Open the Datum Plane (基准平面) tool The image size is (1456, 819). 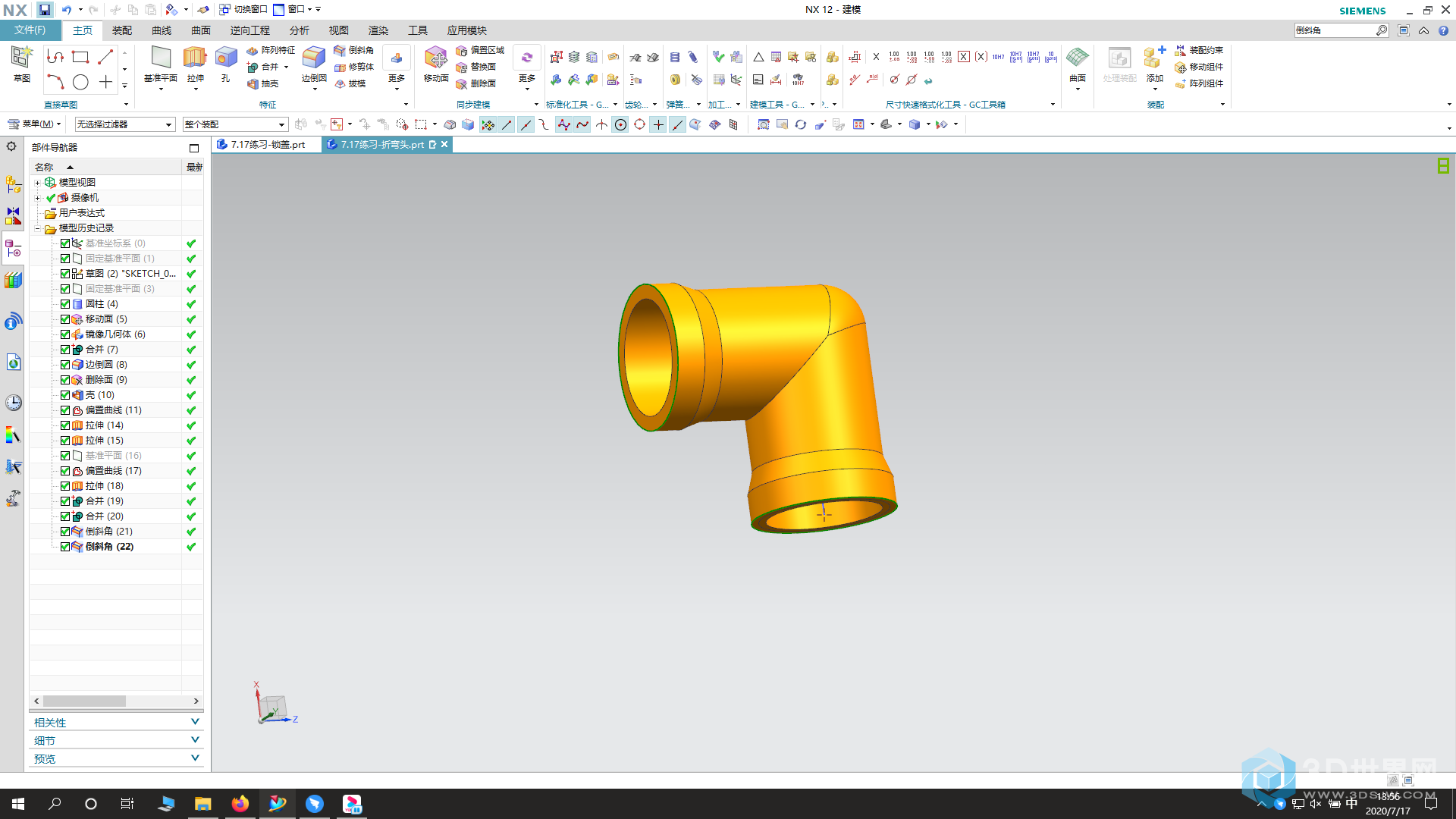click(160, 64)
